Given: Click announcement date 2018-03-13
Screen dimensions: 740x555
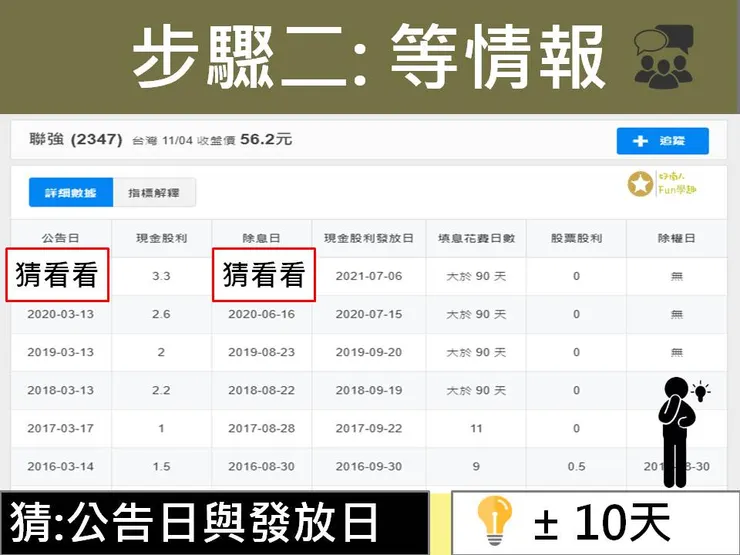Looking at the screenshot, I should pyautogui.click(x=60, y=391).
